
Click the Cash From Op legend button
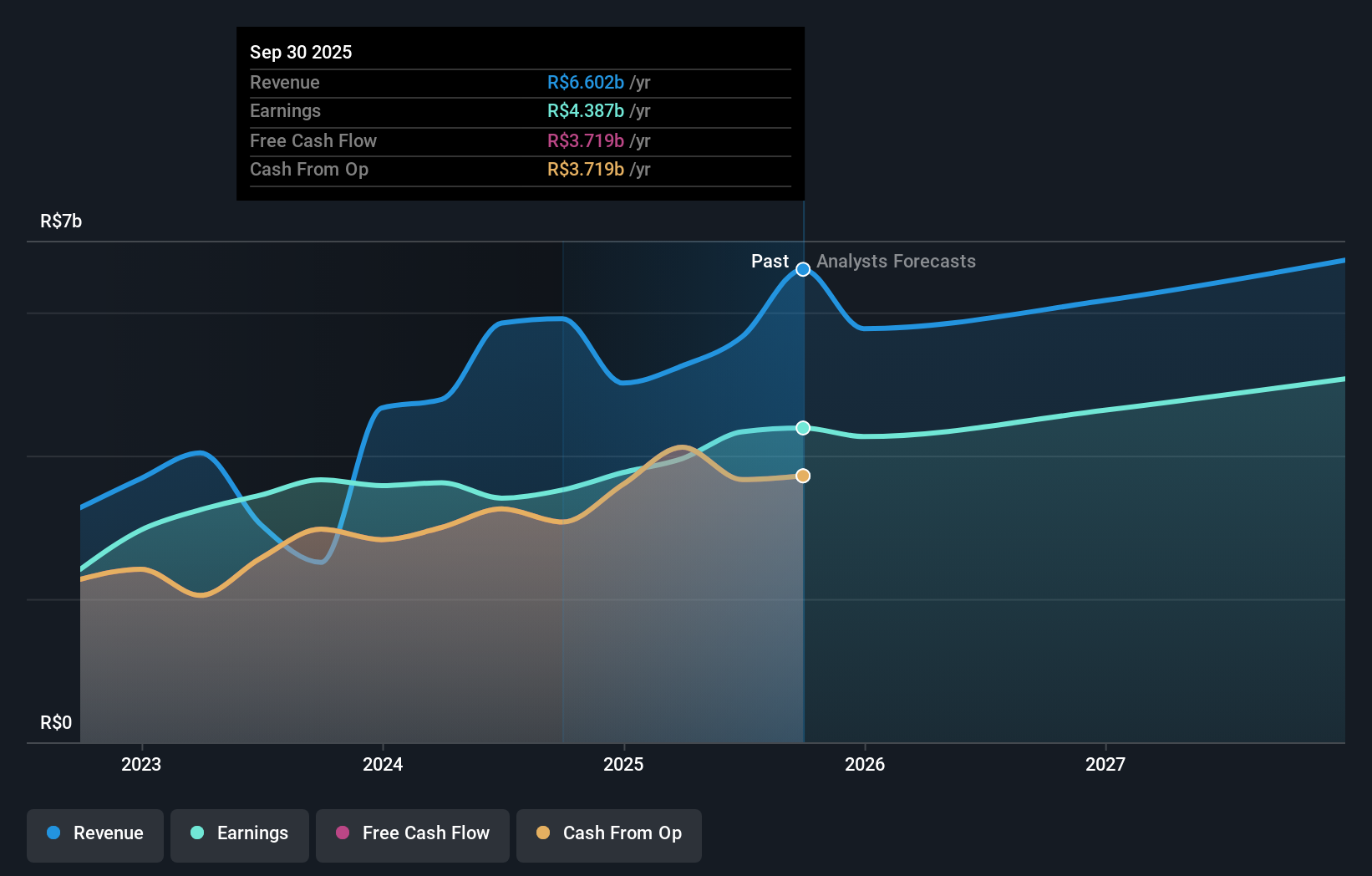tap(608, 833)
